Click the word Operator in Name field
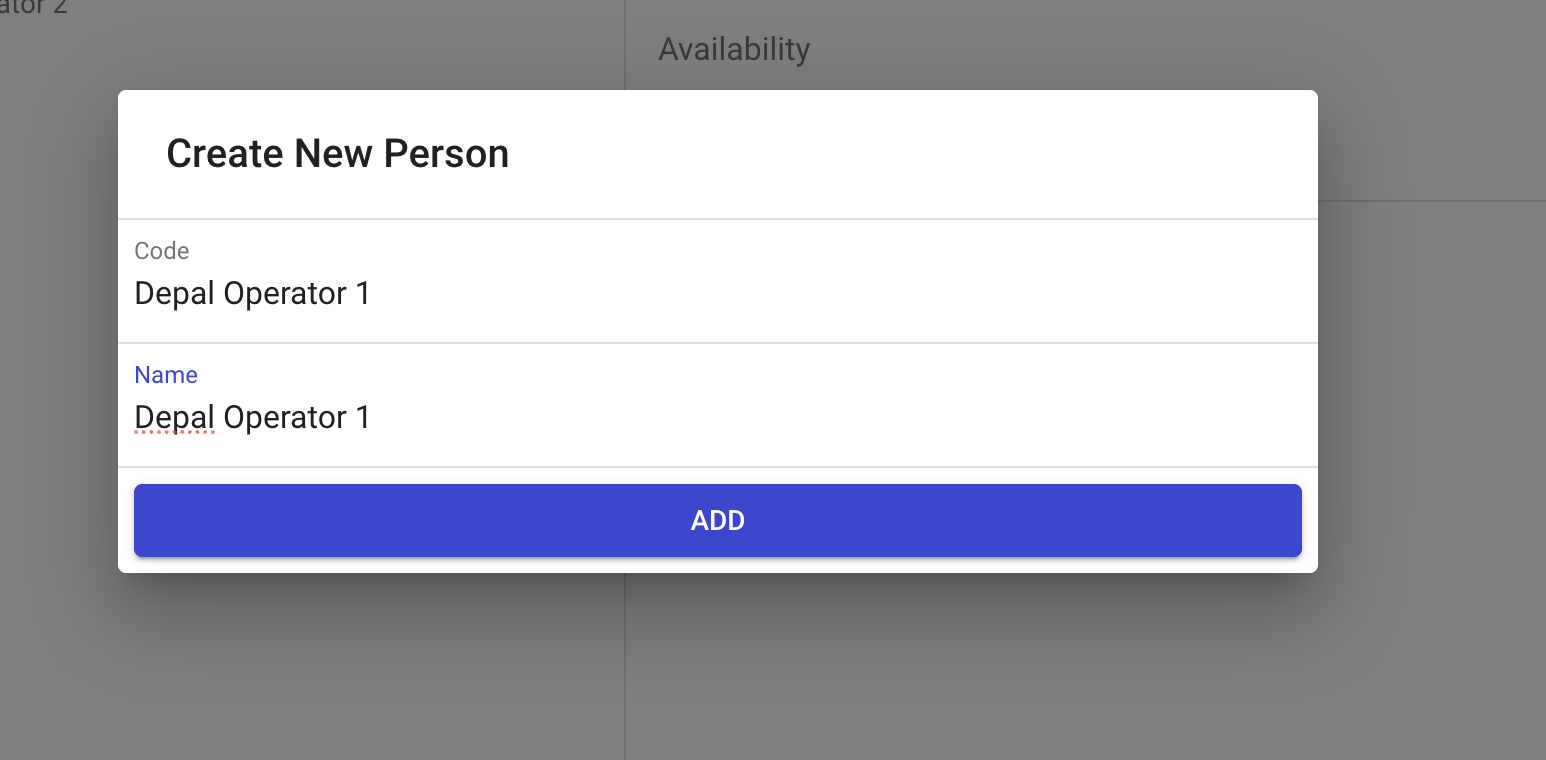 [285, 418]
